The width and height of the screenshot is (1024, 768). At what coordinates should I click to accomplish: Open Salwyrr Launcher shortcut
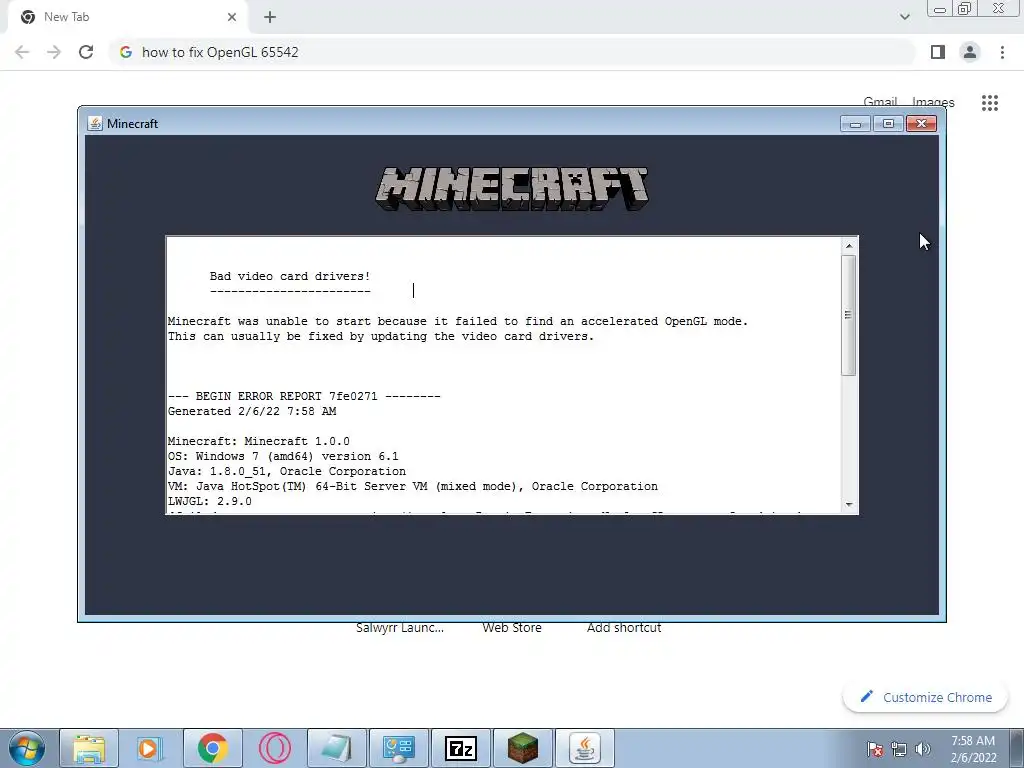[x=400, y=628]
